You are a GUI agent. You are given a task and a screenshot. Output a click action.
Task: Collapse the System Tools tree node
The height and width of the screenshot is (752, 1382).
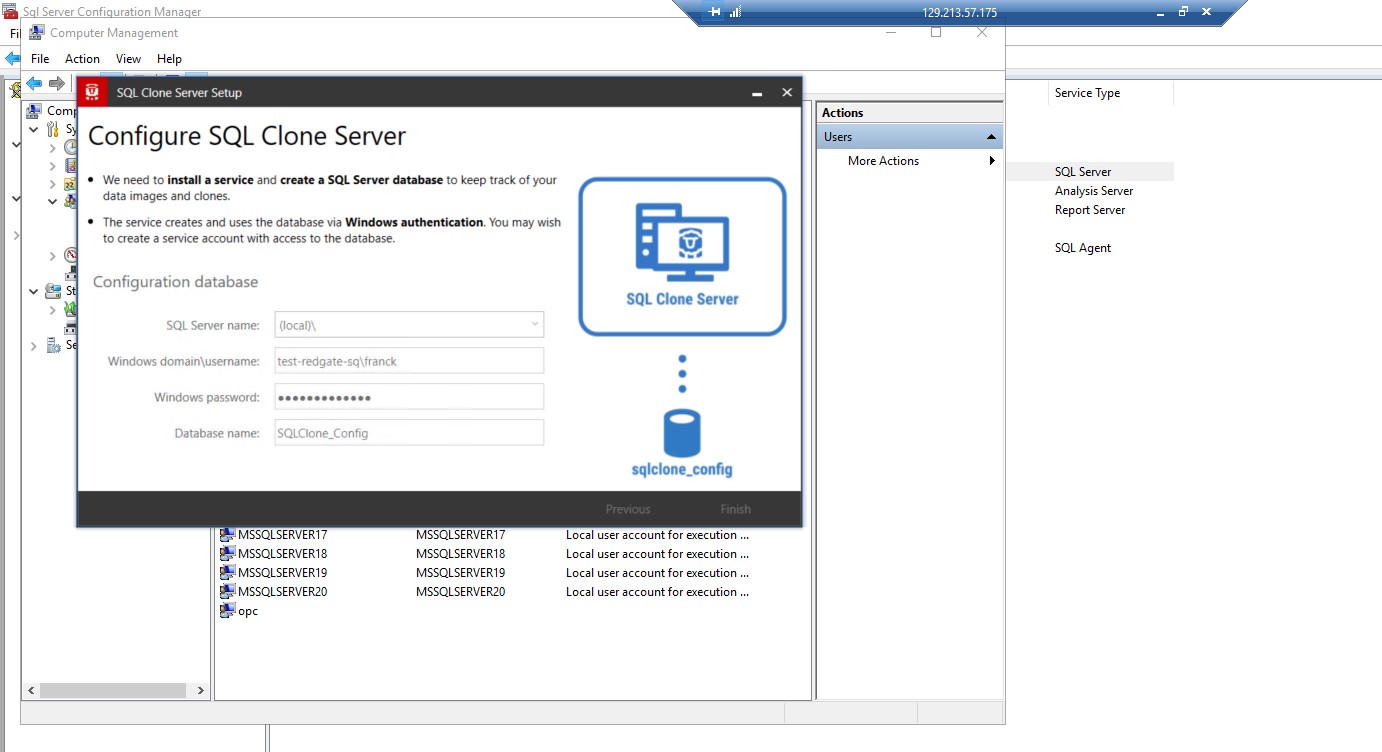click(33, 129)
